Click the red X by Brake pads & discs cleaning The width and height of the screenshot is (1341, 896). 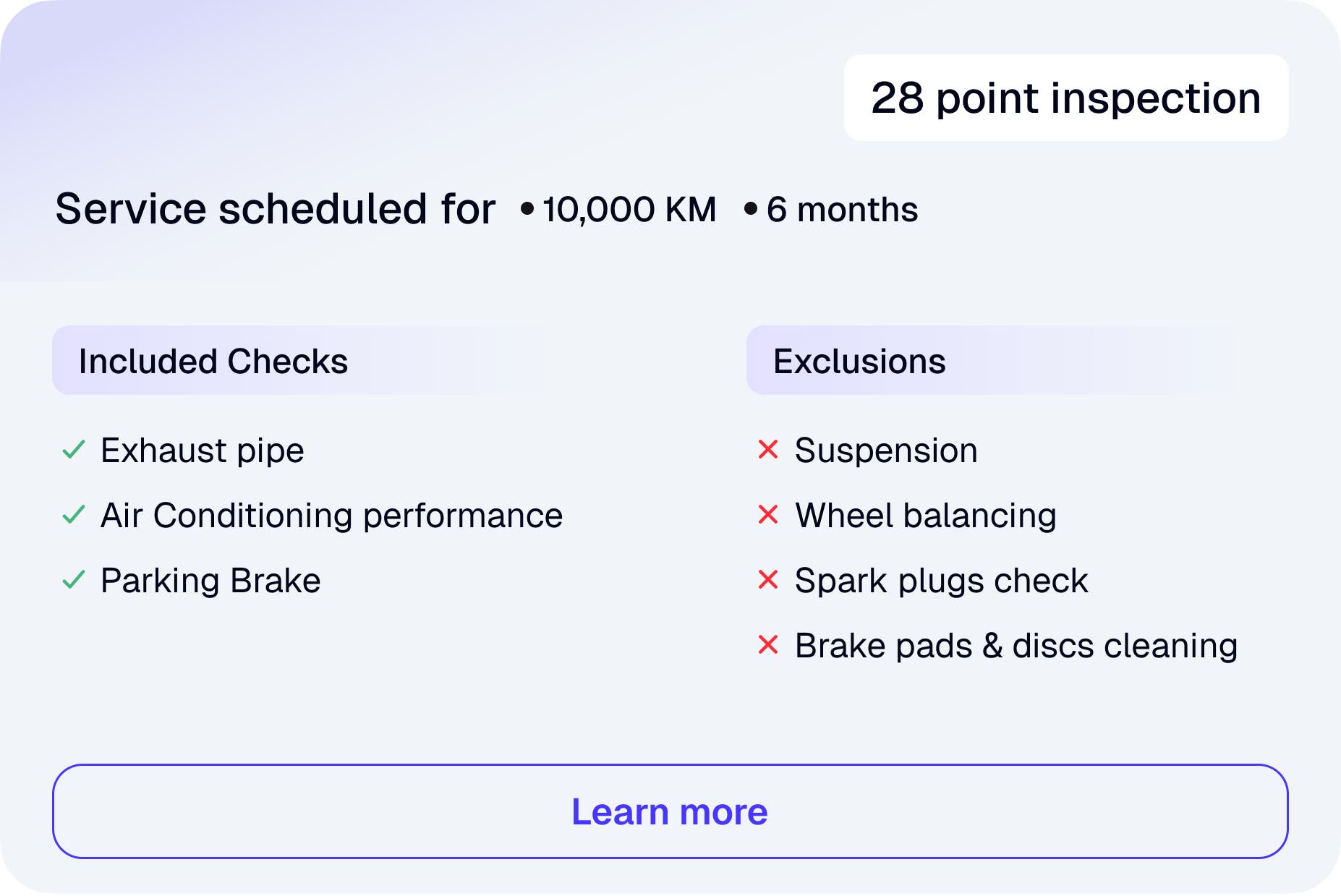(767, 644)
